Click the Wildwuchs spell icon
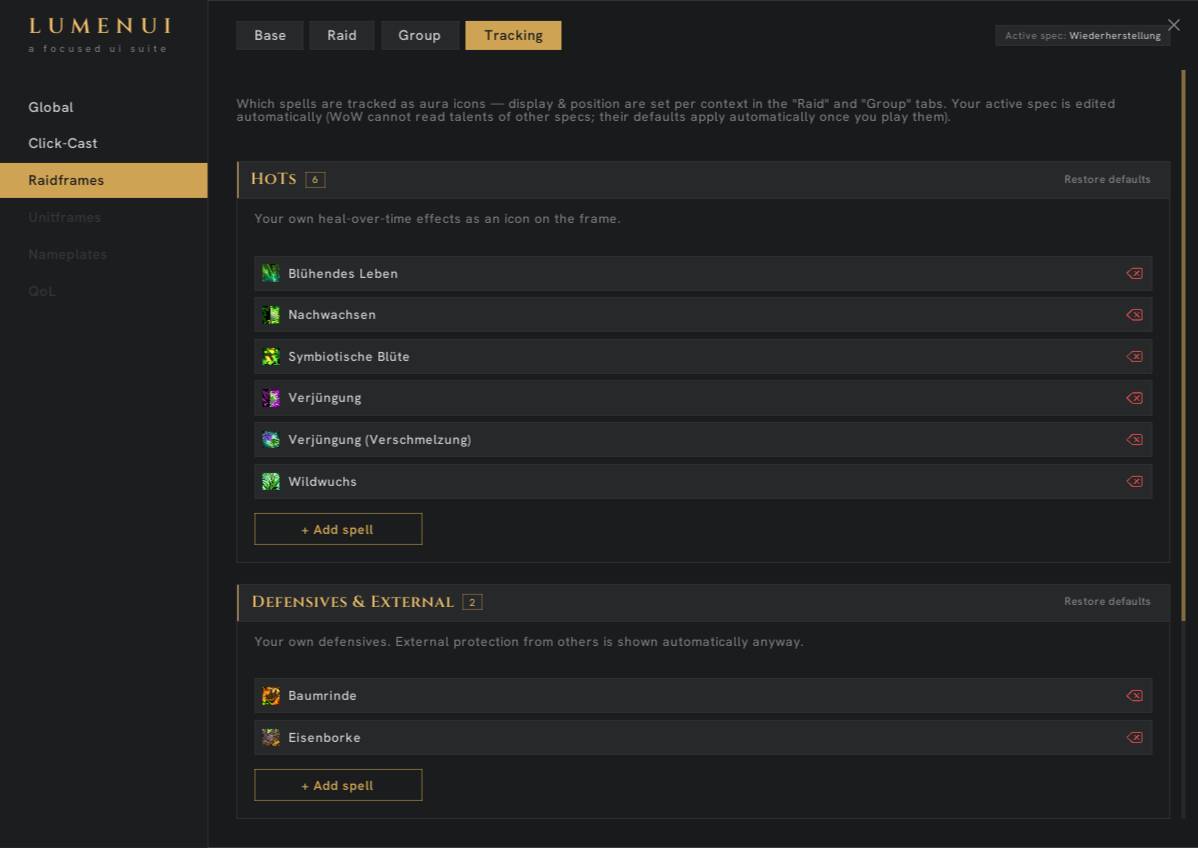 [x=270, y=481]
